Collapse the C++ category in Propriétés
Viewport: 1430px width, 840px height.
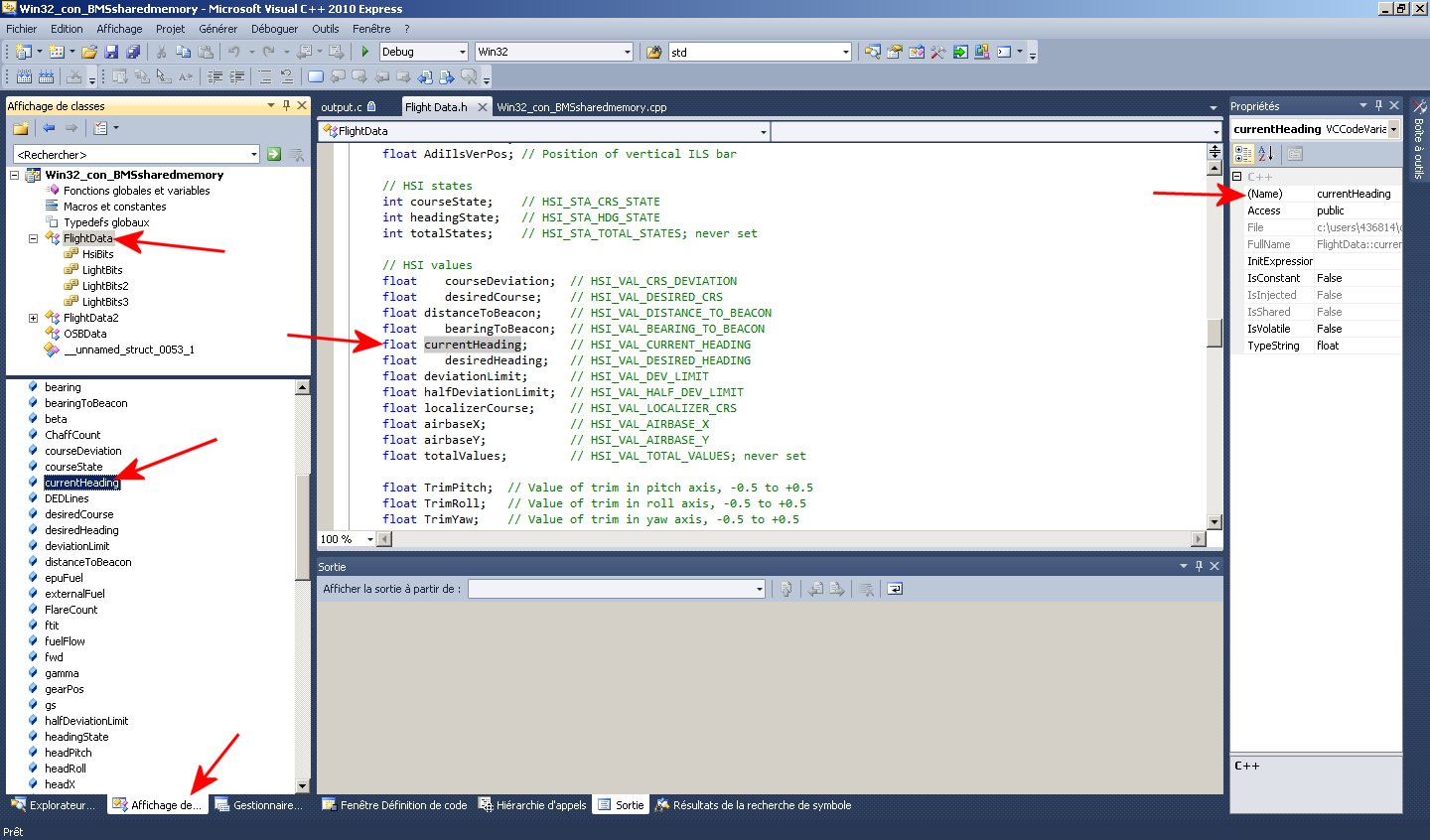coord(1237,177)
